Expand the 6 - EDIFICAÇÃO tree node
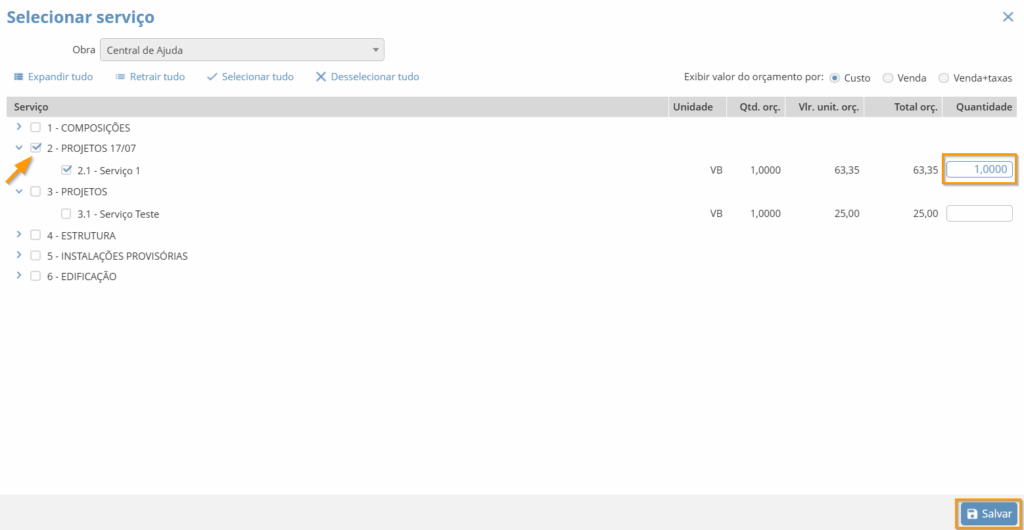This screenshot has height=530, width=1024. point(19,276)
